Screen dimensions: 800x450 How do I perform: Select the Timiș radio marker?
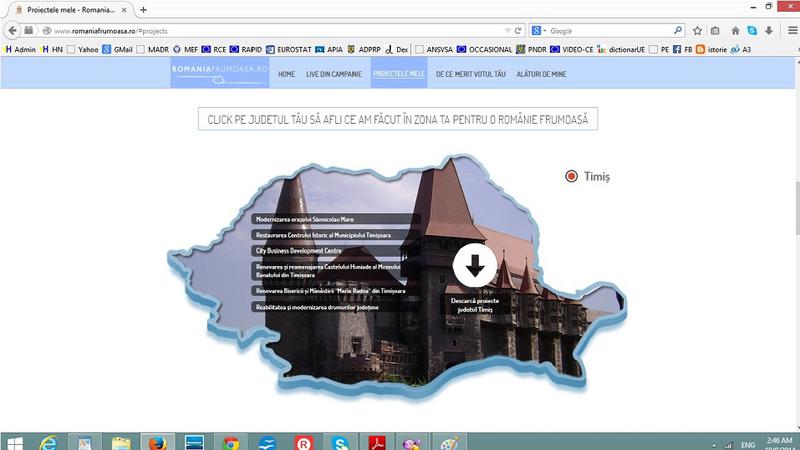571,176
